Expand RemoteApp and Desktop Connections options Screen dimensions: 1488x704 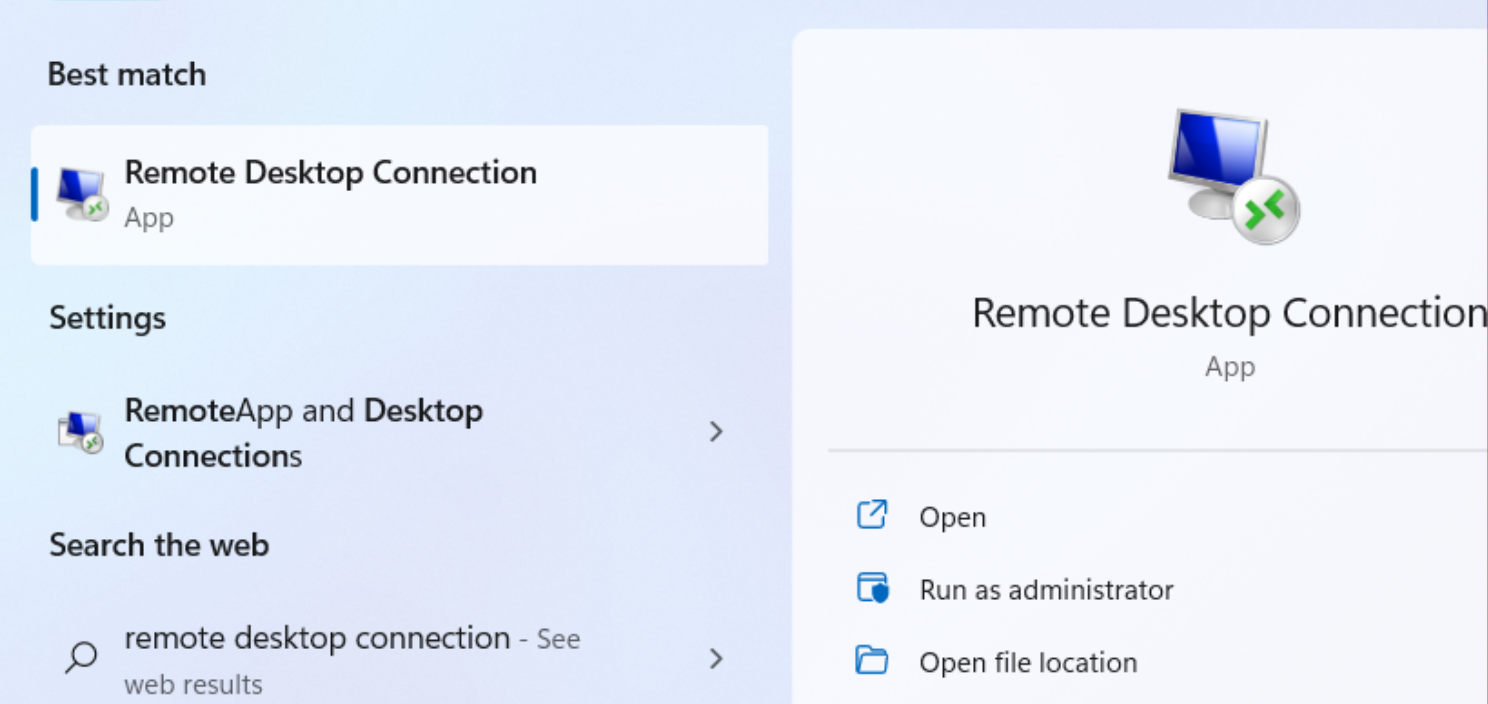[x=716, y=431]
